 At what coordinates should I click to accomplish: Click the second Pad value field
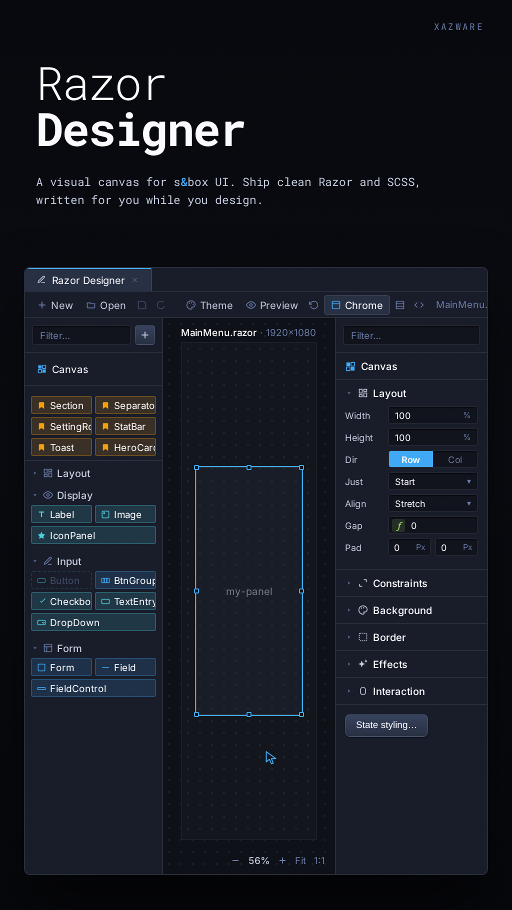tap(456, 548)
